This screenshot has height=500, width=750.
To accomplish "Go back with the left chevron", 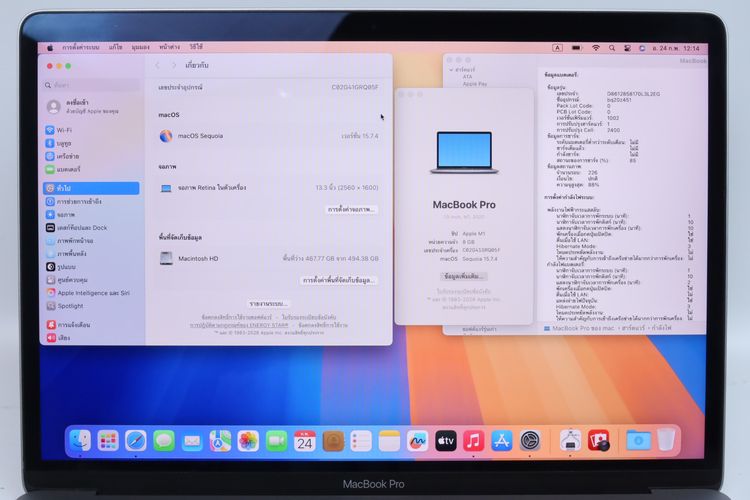I will click(x=157, y=65).
